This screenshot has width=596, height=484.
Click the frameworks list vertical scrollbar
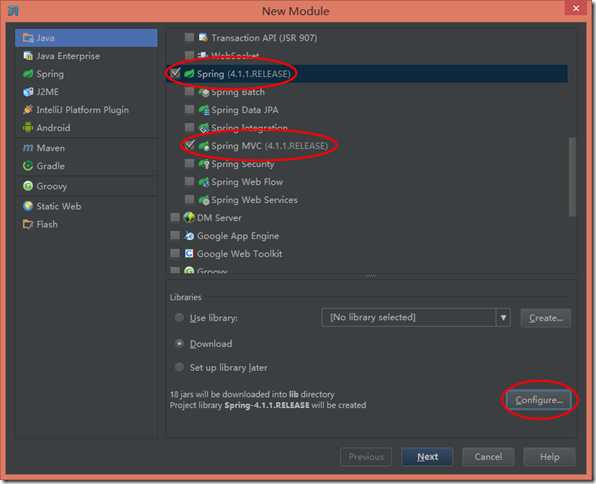point(572,177)
